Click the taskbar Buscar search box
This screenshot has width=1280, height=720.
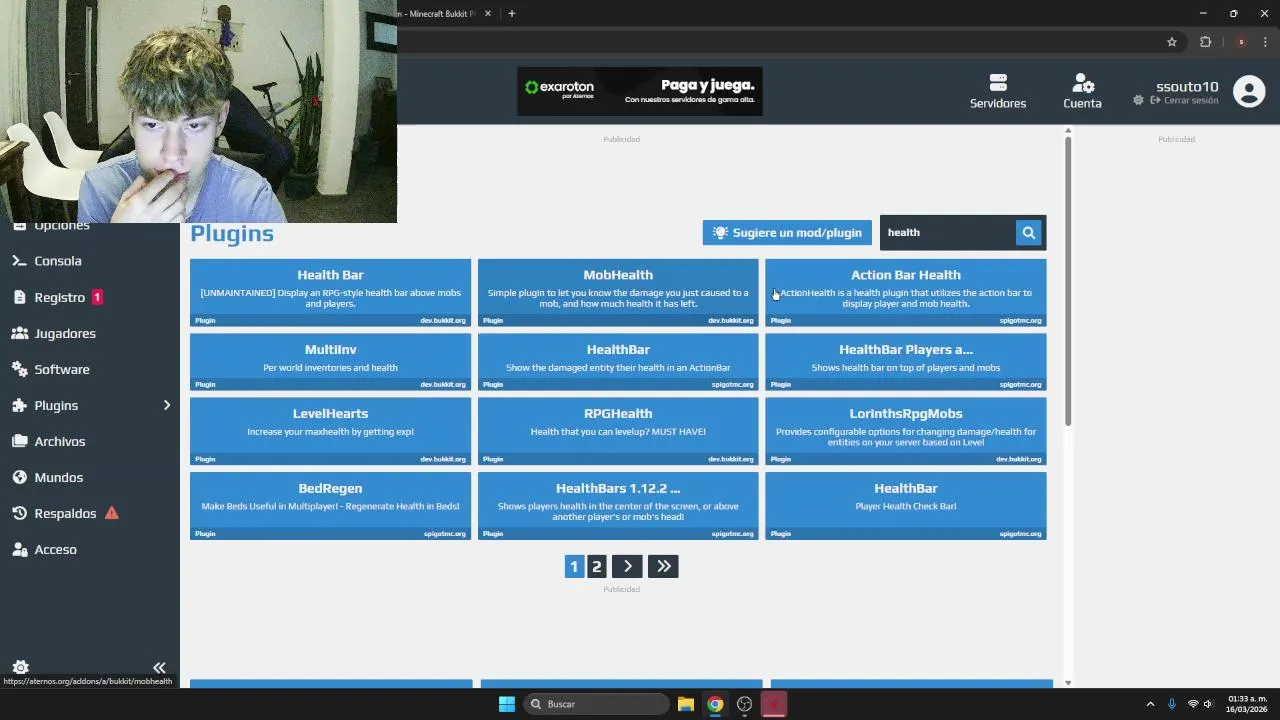point(597,704)
